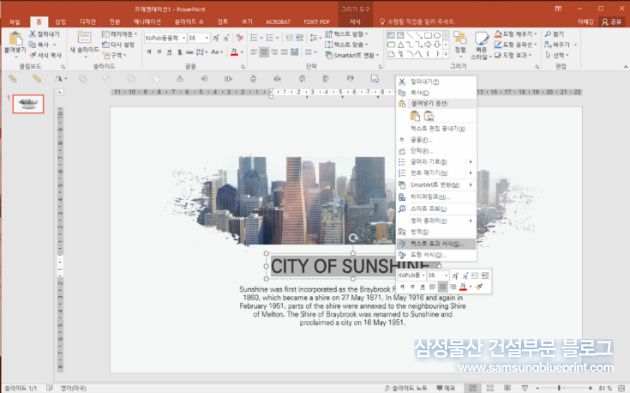Select the oval shape in shapes gallery
630x393 pixels.
click(x=437, y=35)
